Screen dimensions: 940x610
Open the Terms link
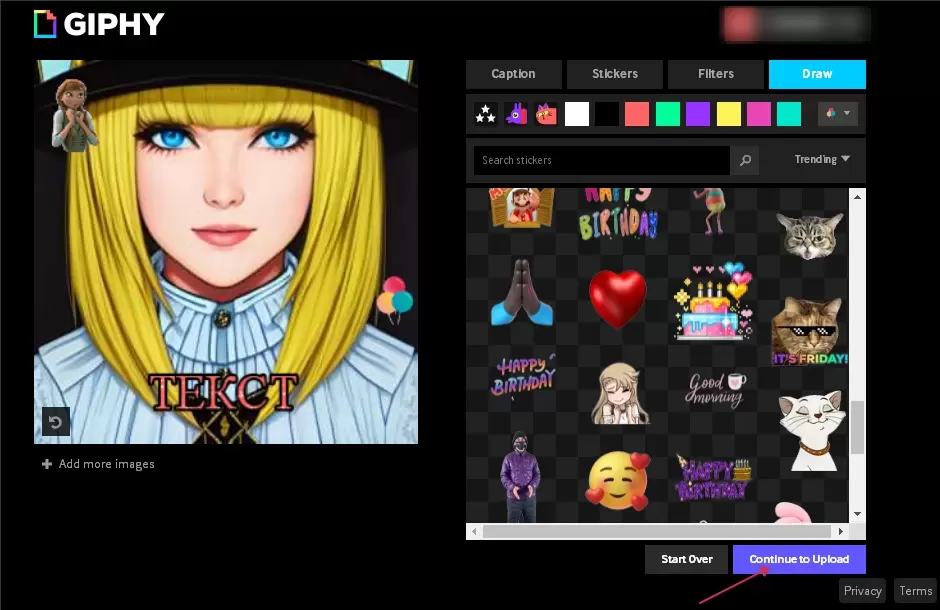point(915,591)
